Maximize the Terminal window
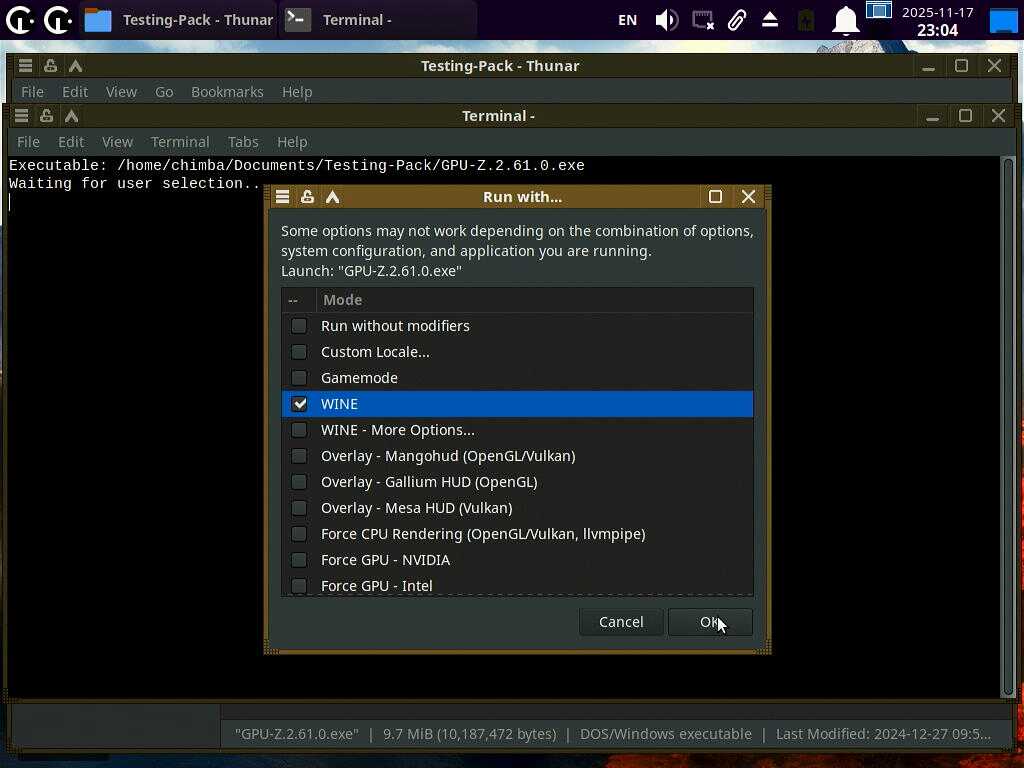This screenshot has width=1024, height=768. coord(965,116)
